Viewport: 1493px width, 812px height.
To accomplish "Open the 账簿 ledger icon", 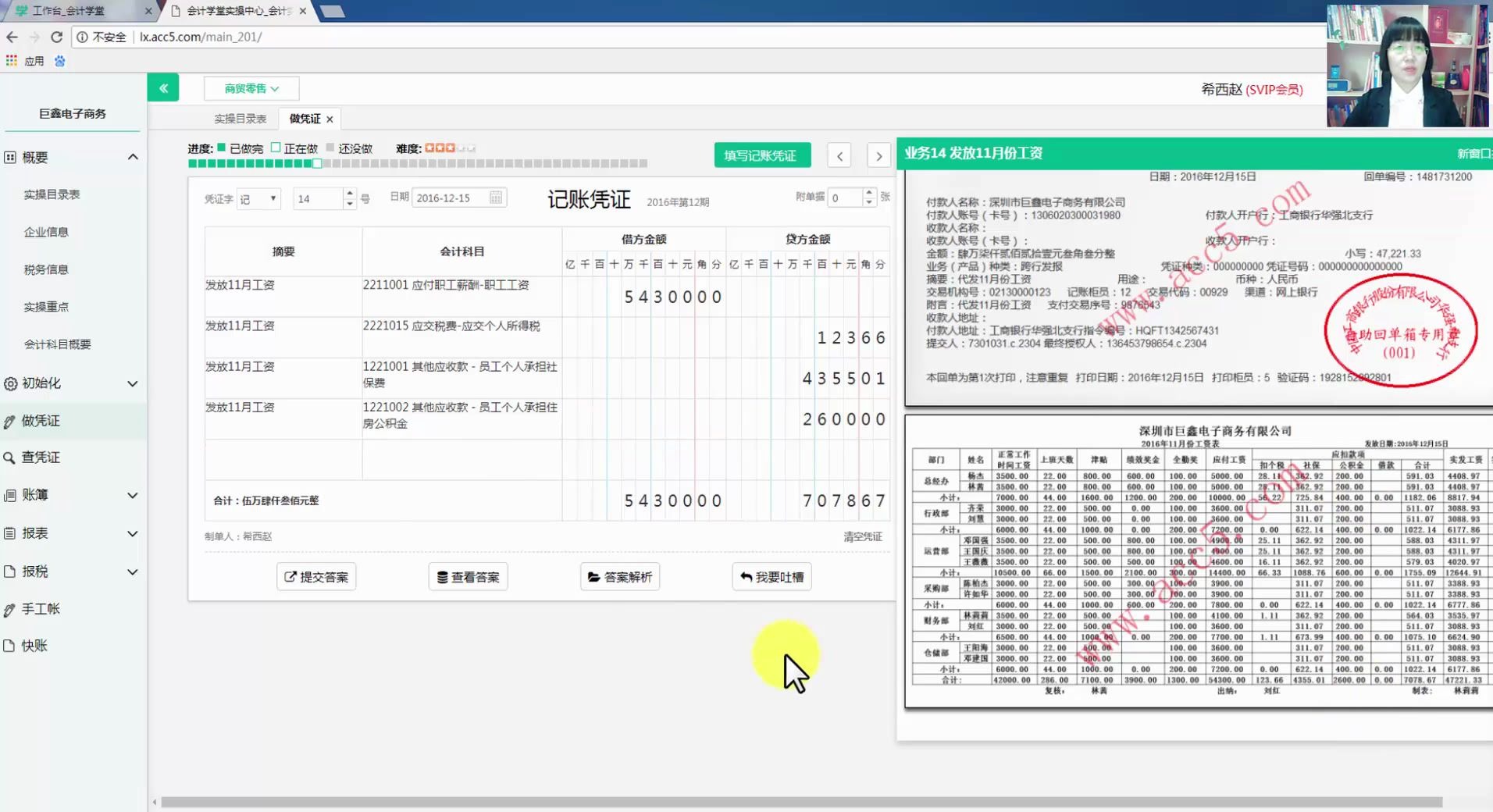I will point(9,495).
